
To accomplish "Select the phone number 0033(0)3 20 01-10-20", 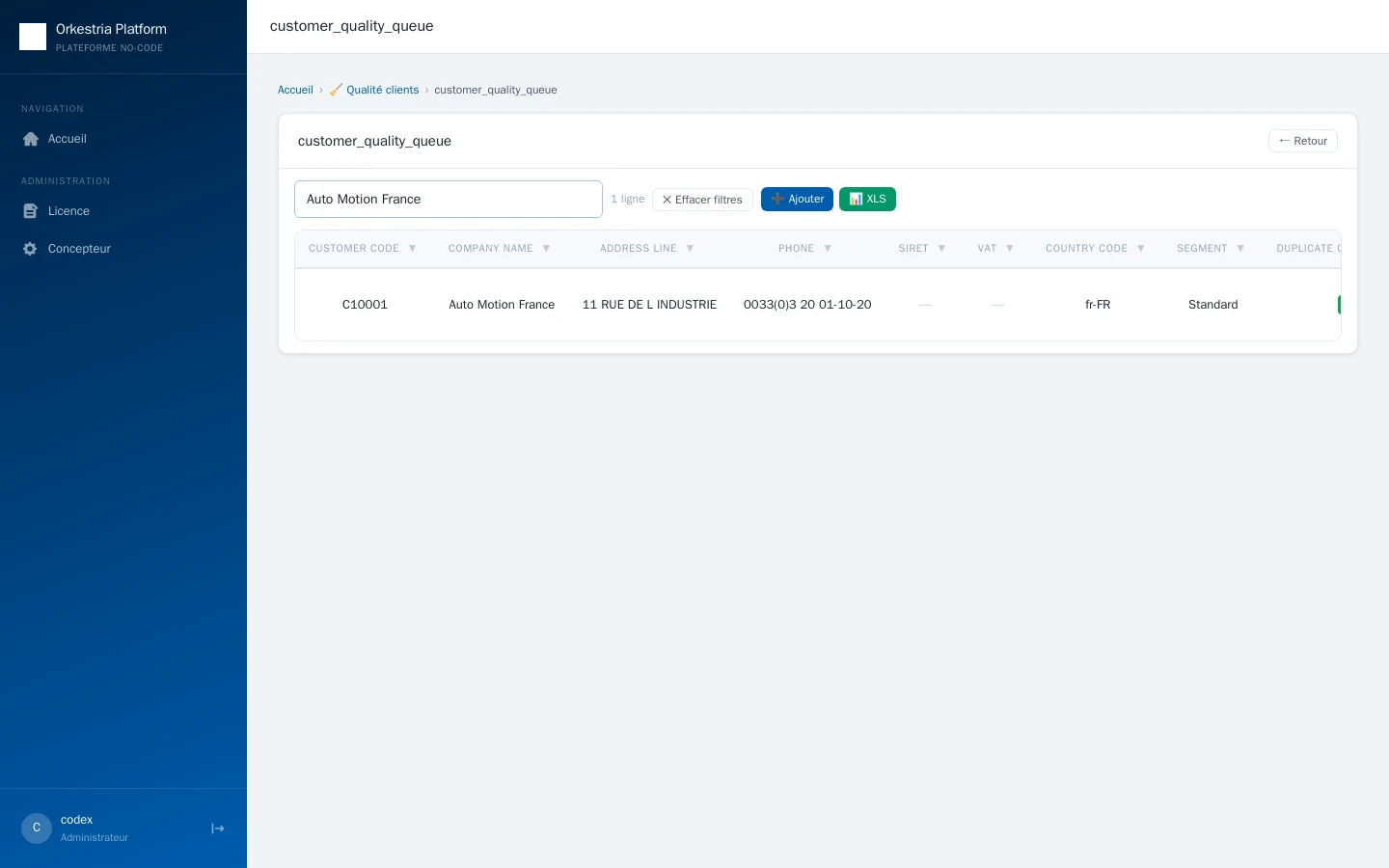I will pos(807,305).
